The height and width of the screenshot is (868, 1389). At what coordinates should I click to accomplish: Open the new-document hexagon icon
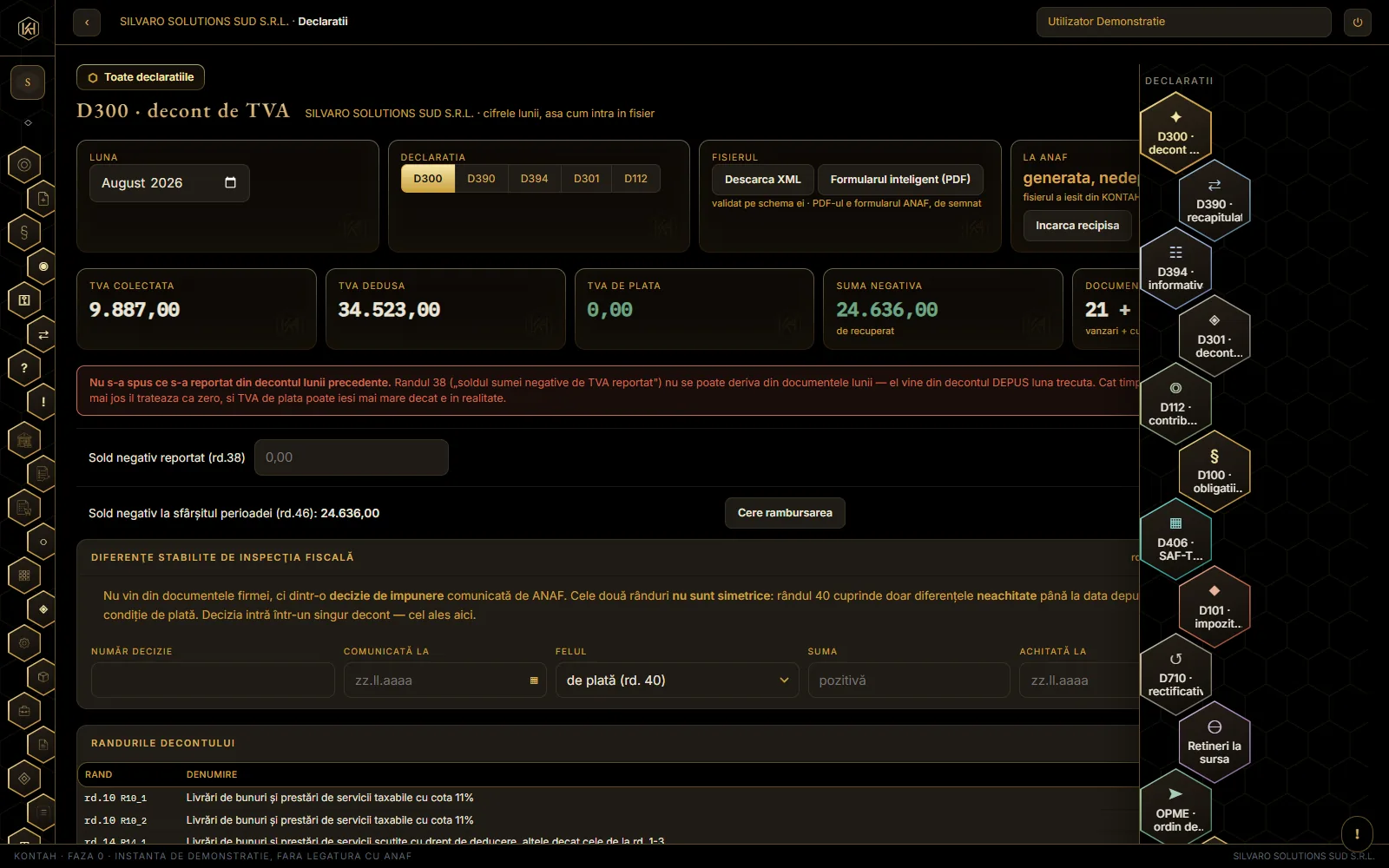tap(43, 199)
